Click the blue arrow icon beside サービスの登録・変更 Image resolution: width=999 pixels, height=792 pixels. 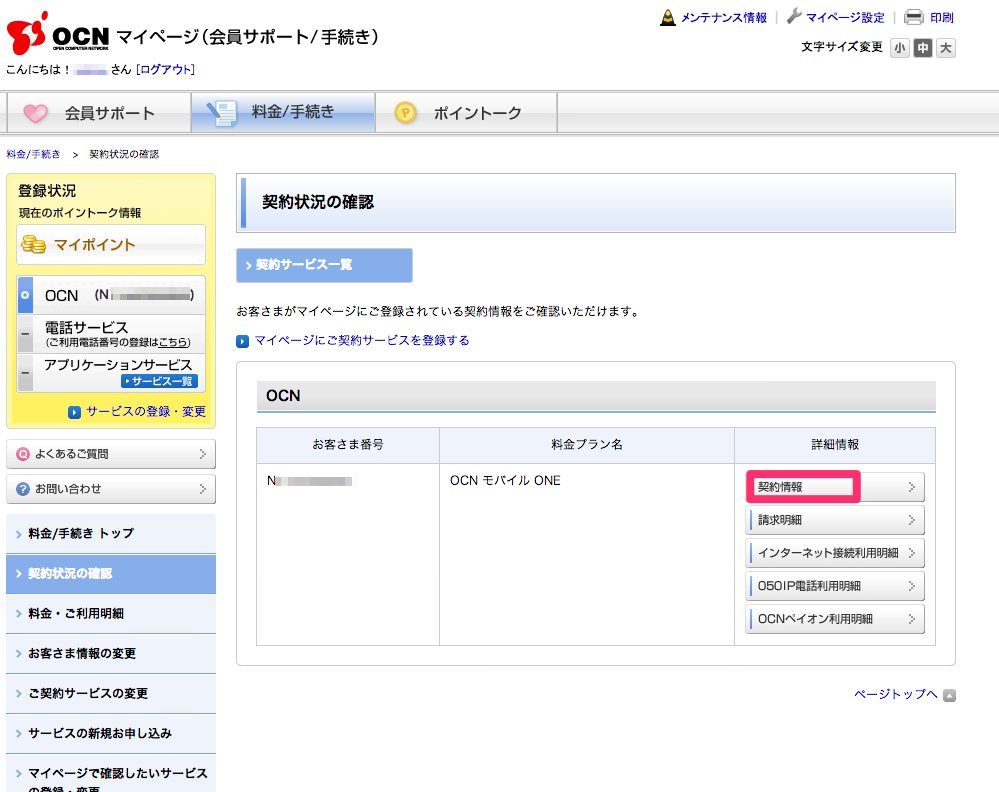pos(75,412)
